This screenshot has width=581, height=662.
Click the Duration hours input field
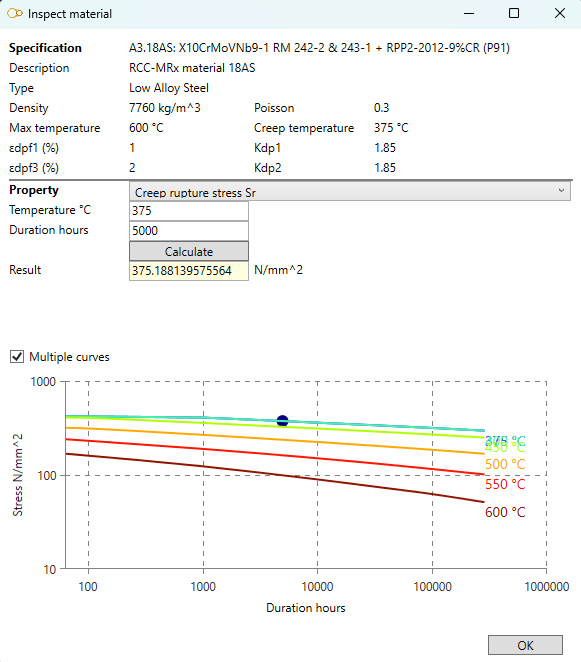click(189, 231)
